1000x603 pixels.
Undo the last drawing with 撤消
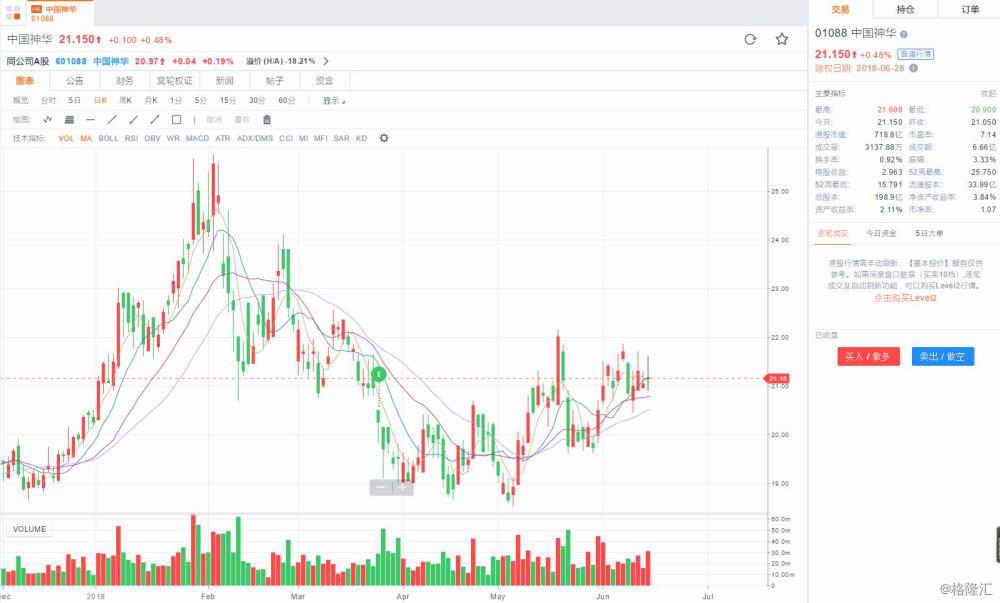[x=214, y=120]
